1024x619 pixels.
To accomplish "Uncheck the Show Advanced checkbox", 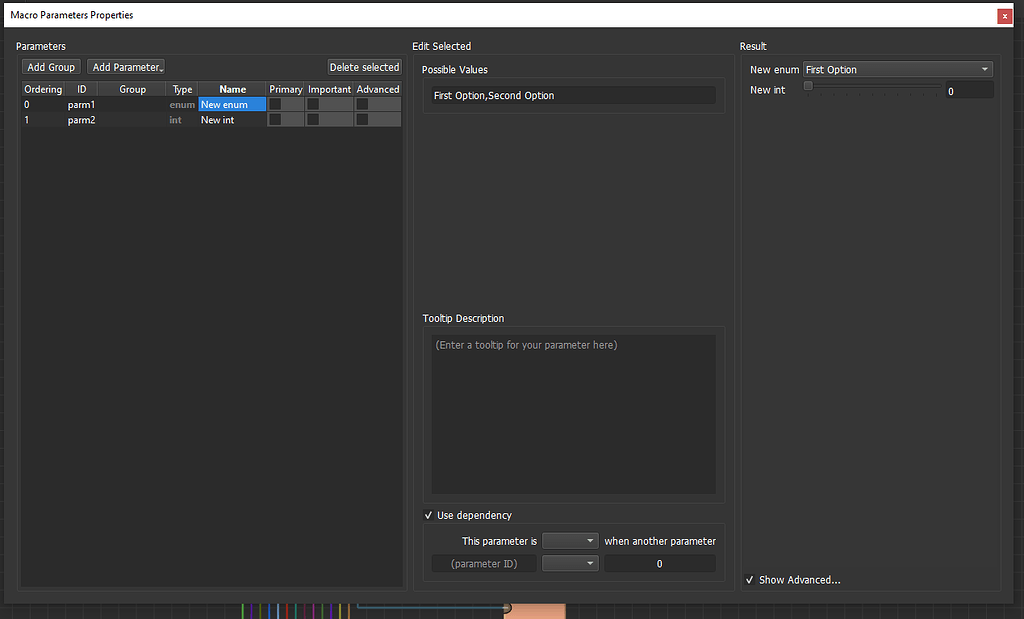I will coord(750,579).
